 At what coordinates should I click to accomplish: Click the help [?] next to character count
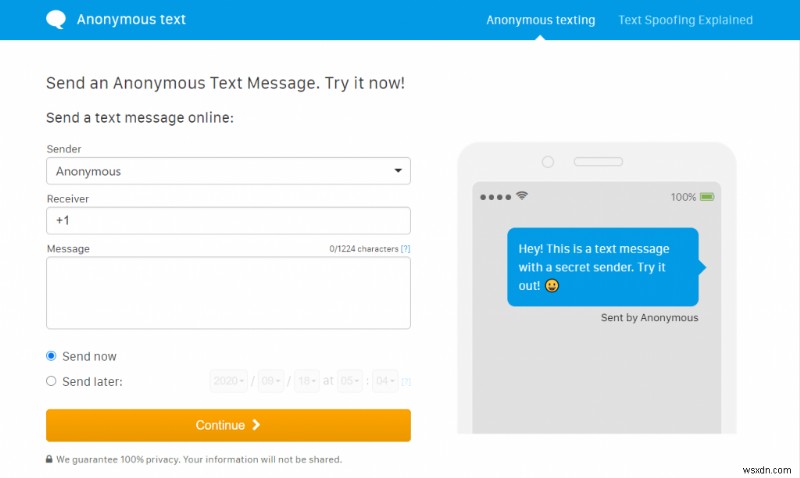(405, 249)
